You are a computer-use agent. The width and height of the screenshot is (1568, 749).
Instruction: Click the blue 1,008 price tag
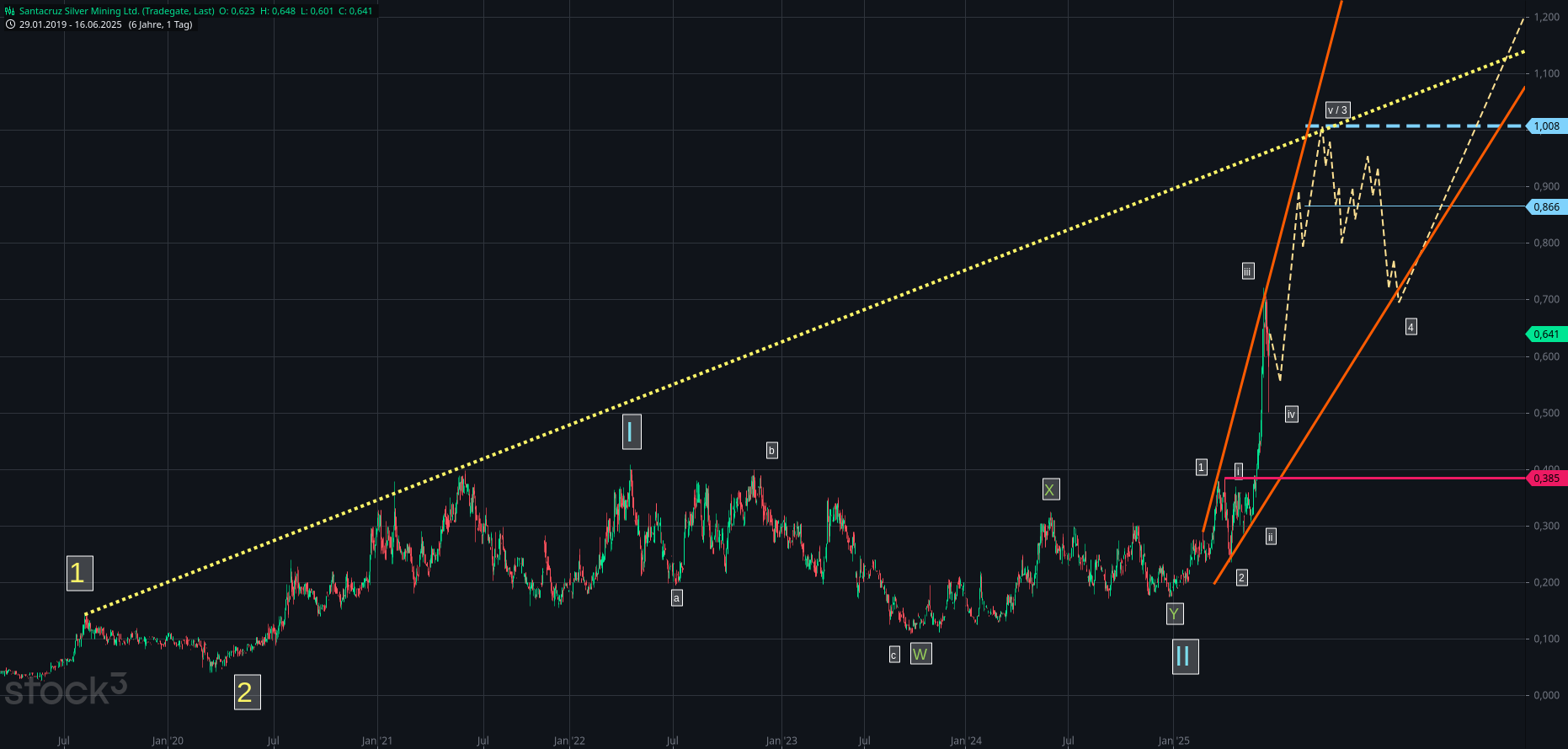click(1546, 126)
